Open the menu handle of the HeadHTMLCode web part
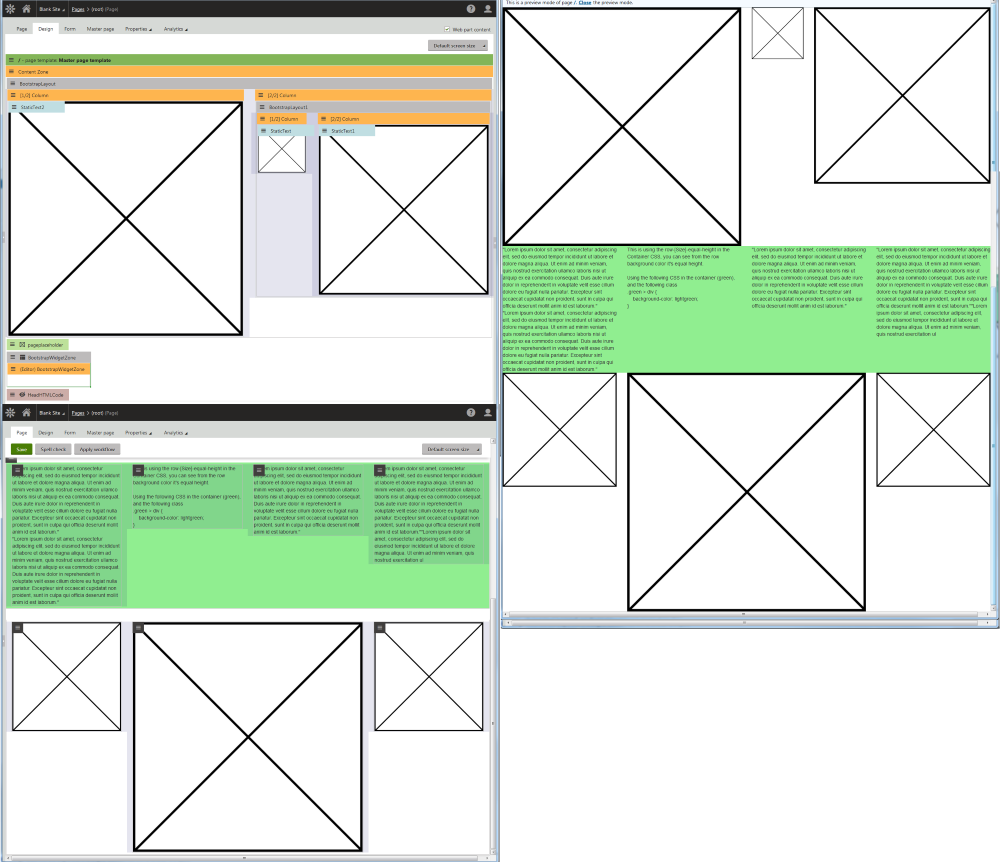Image resolution: width=1000 pixels, height=862 pixels. [x=13, y=395]
